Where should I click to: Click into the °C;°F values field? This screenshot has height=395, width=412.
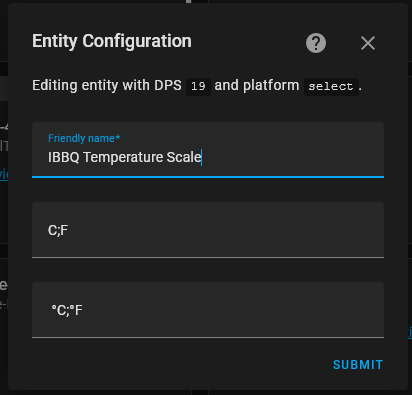pos(208,310)
